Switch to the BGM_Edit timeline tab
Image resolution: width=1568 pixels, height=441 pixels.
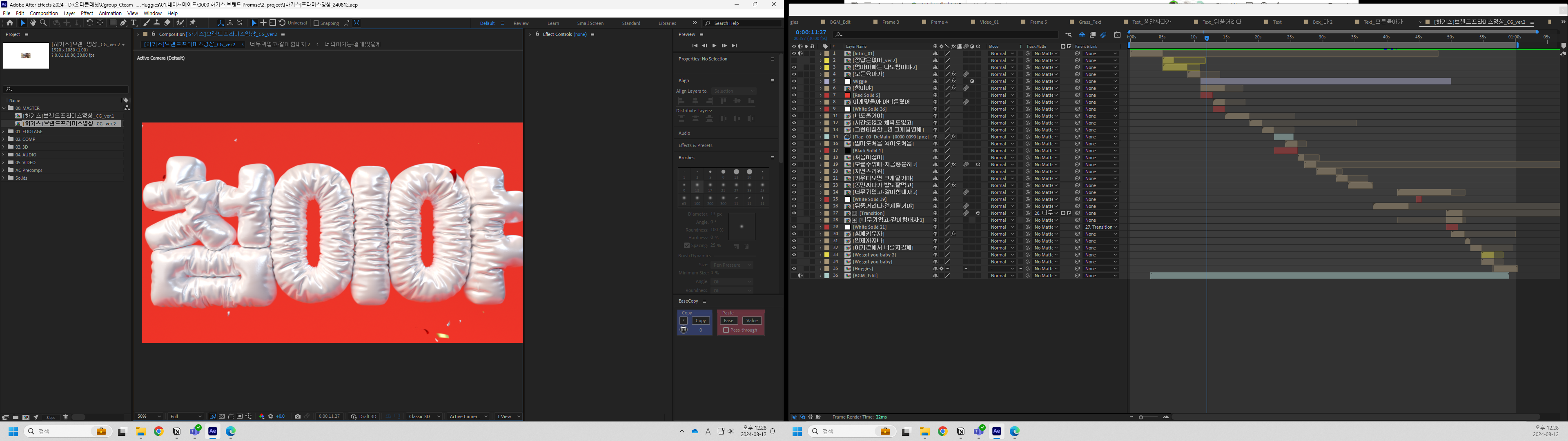click(840, 22)
